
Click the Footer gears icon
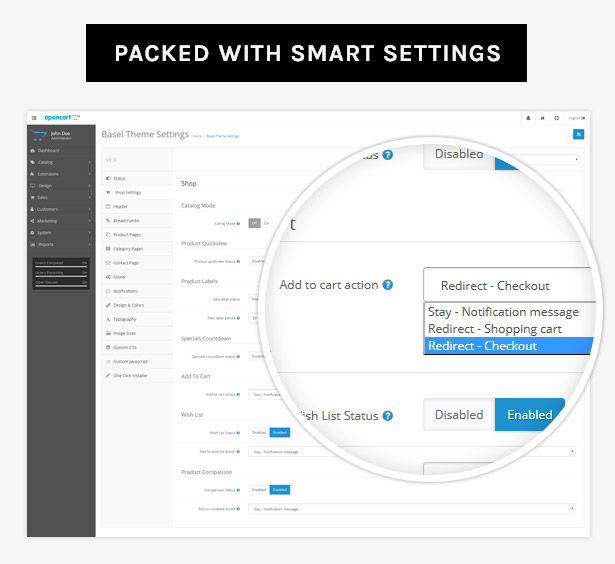point(108,277)
